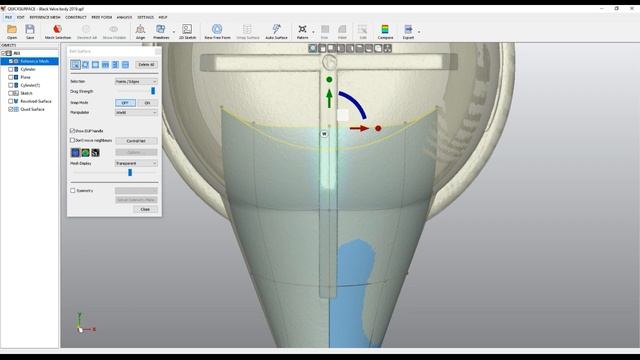
Task: Click the second mode icon in Edit Surface
Action: (x=85, y=64)
